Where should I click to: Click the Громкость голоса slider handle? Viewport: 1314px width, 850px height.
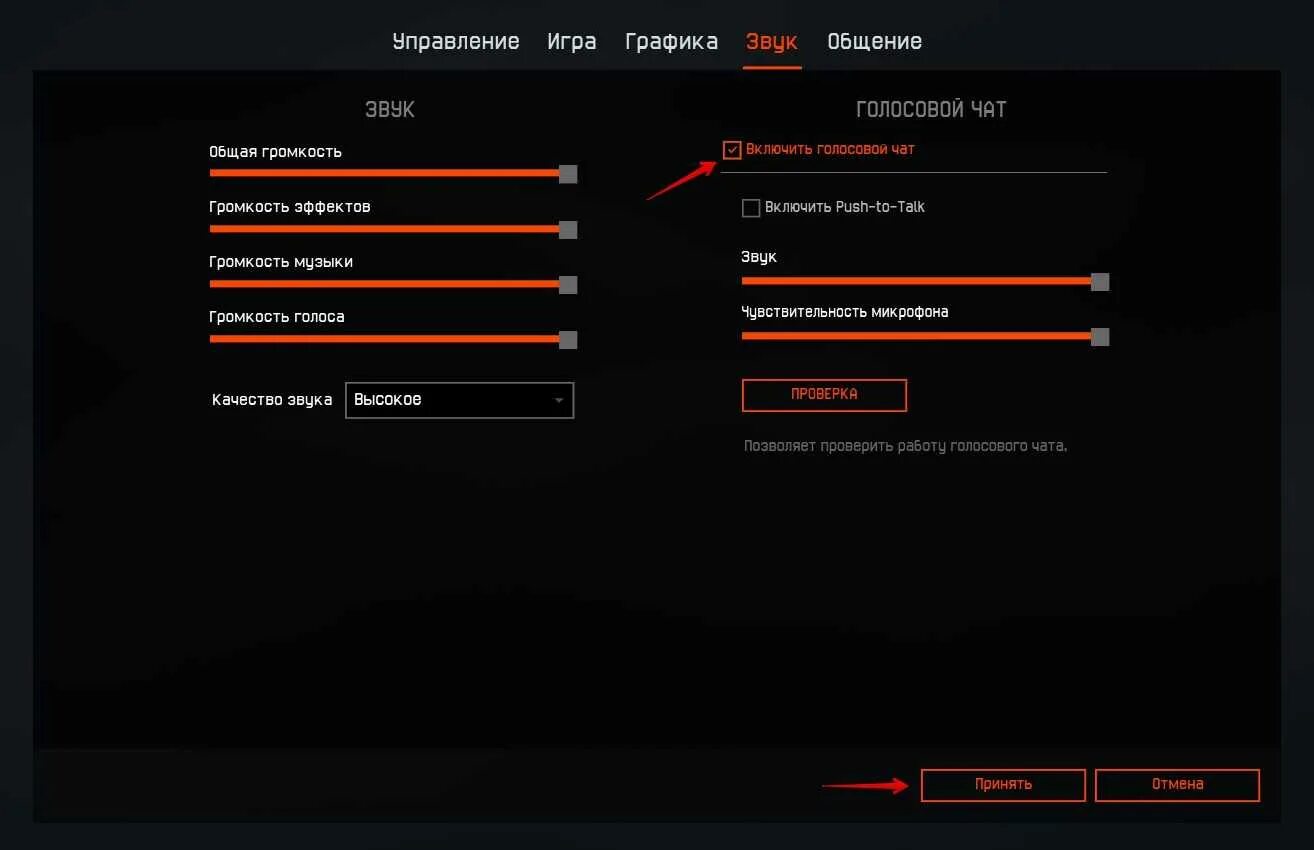click(x=568, y=340)
